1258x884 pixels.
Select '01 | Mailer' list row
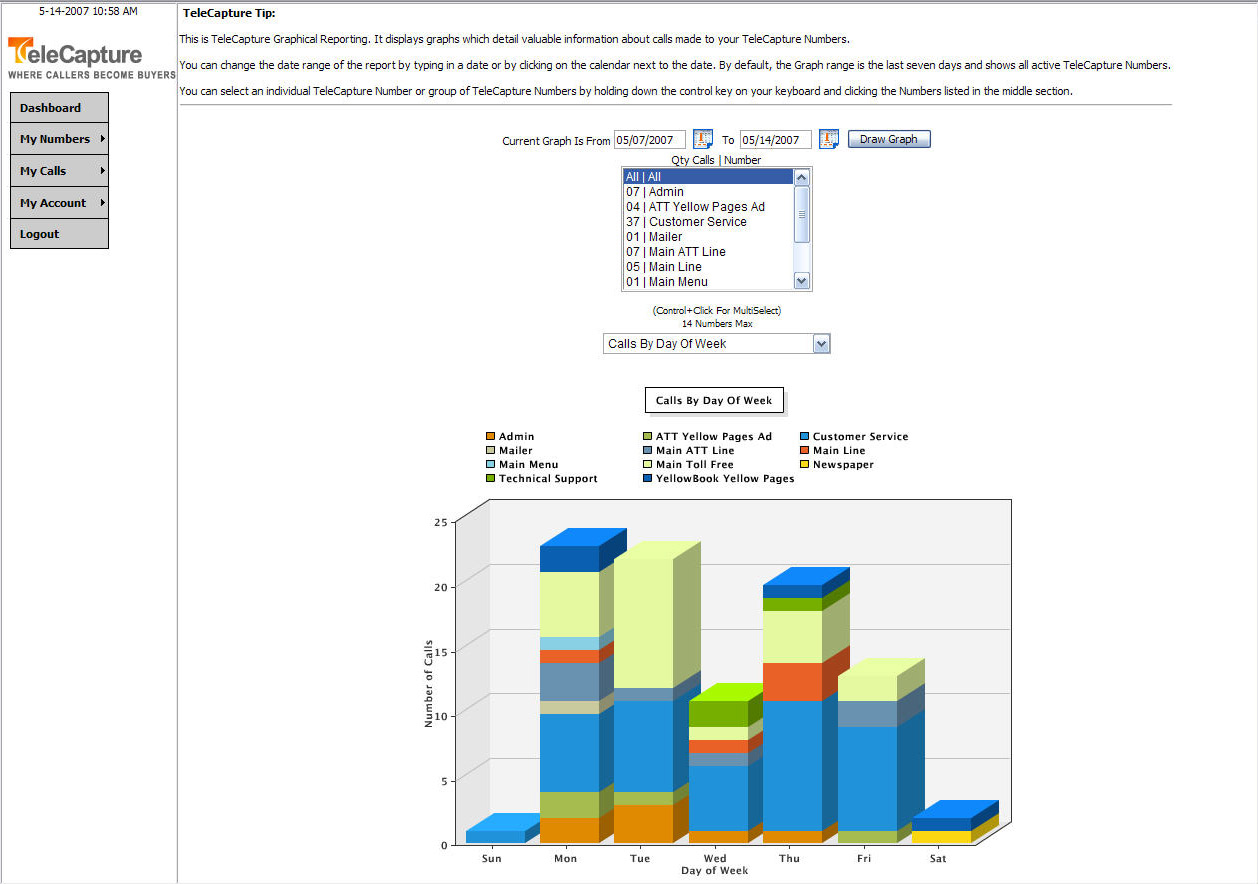coord(708,237)
